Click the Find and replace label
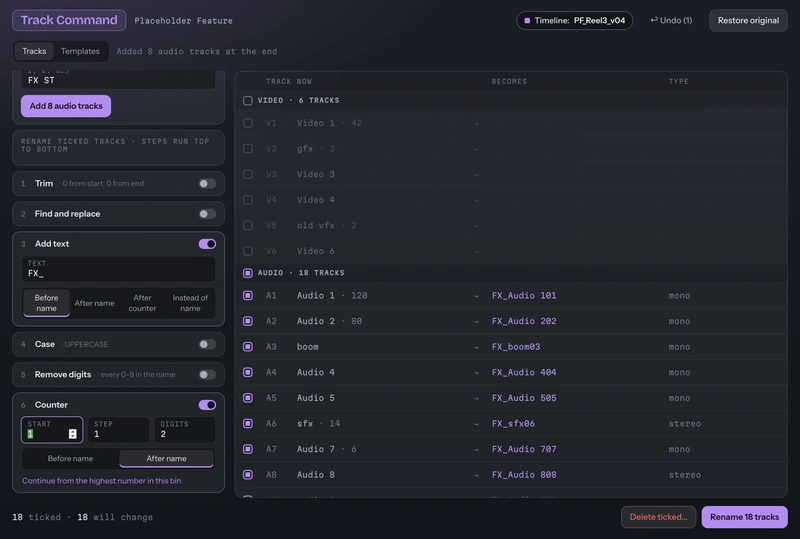Image resolution: width=800 pixels, height=539 pixels. 67,214
